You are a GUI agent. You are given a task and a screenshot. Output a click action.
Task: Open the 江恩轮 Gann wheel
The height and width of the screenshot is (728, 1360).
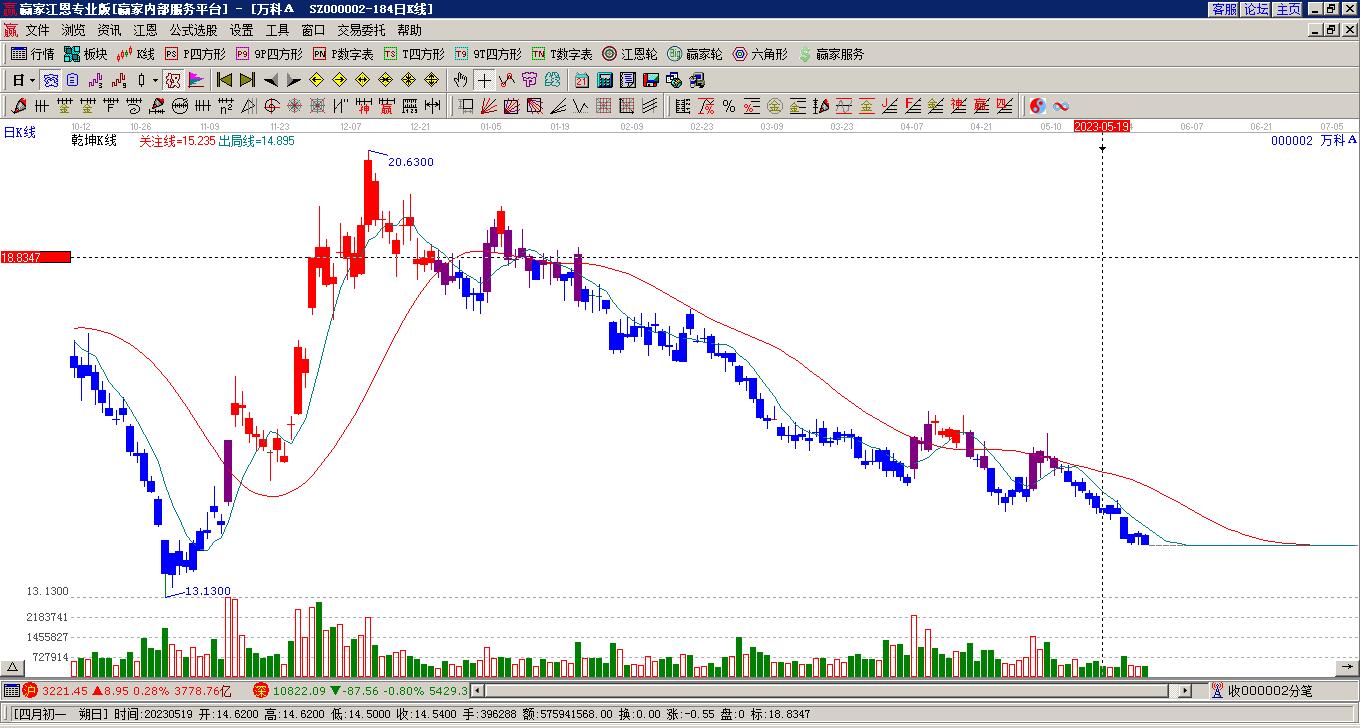pyautogui.click(x=630, y=54)
